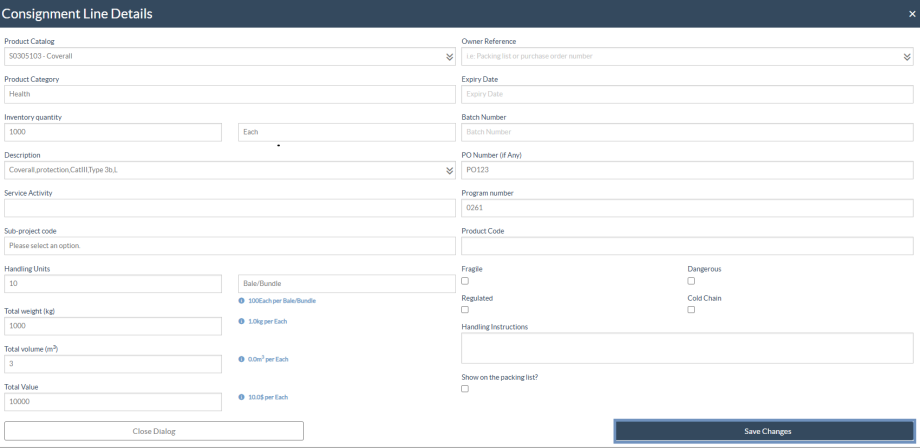The height and width of the screenshot is (448, 920).
Task: Click the Close Dialog button
Action: [154, 431]
